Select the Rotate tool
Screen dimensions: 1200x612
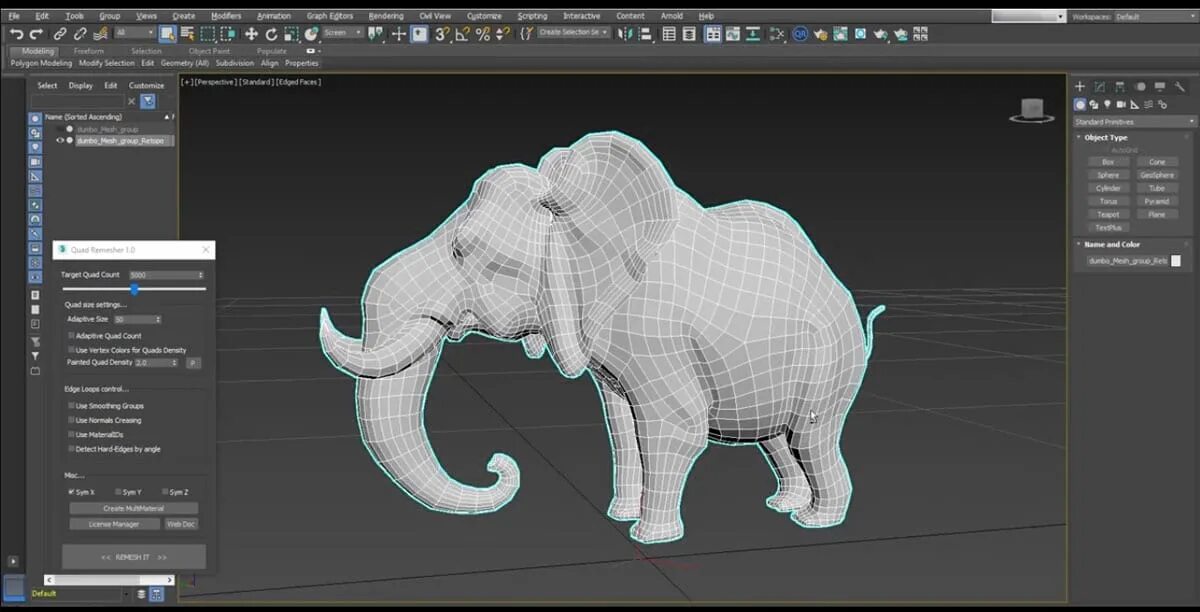(x=270, y=33)
